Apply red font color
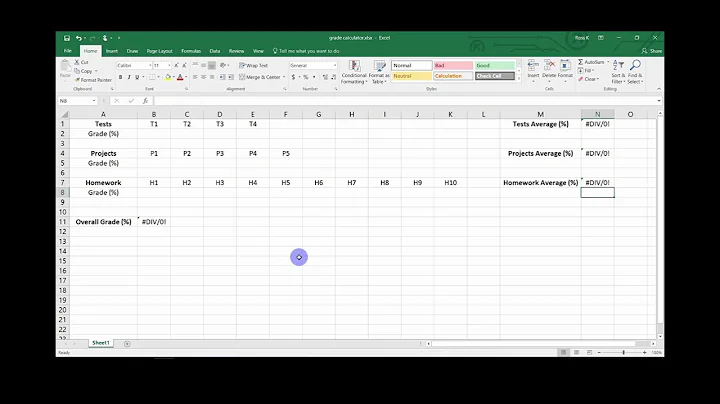This screenshot has height=404, width=720. [x=180, y=77]
